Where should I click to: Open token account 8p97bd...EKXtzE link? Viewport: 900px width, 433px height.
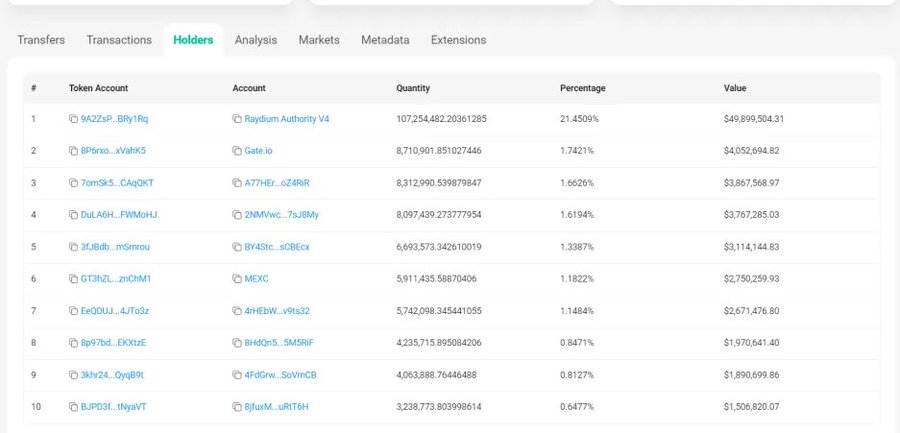point(113,343)
